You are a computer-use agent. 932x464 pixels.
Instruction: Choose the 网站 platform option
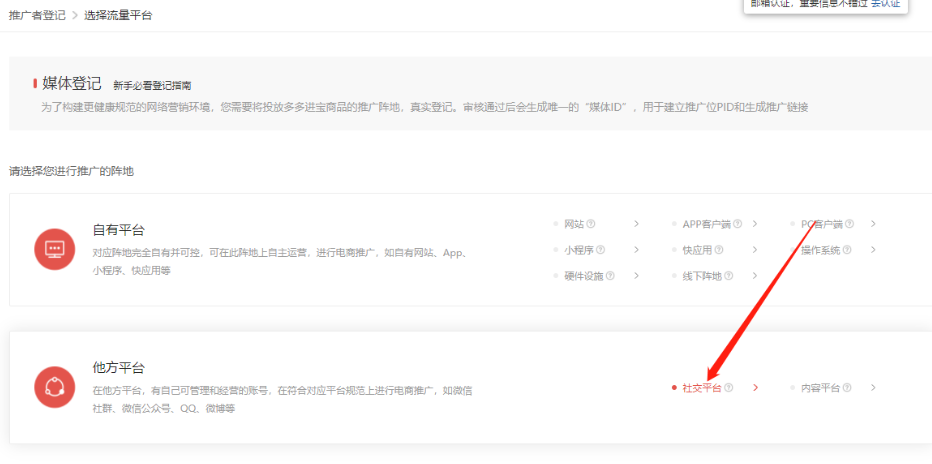point(574,224)
